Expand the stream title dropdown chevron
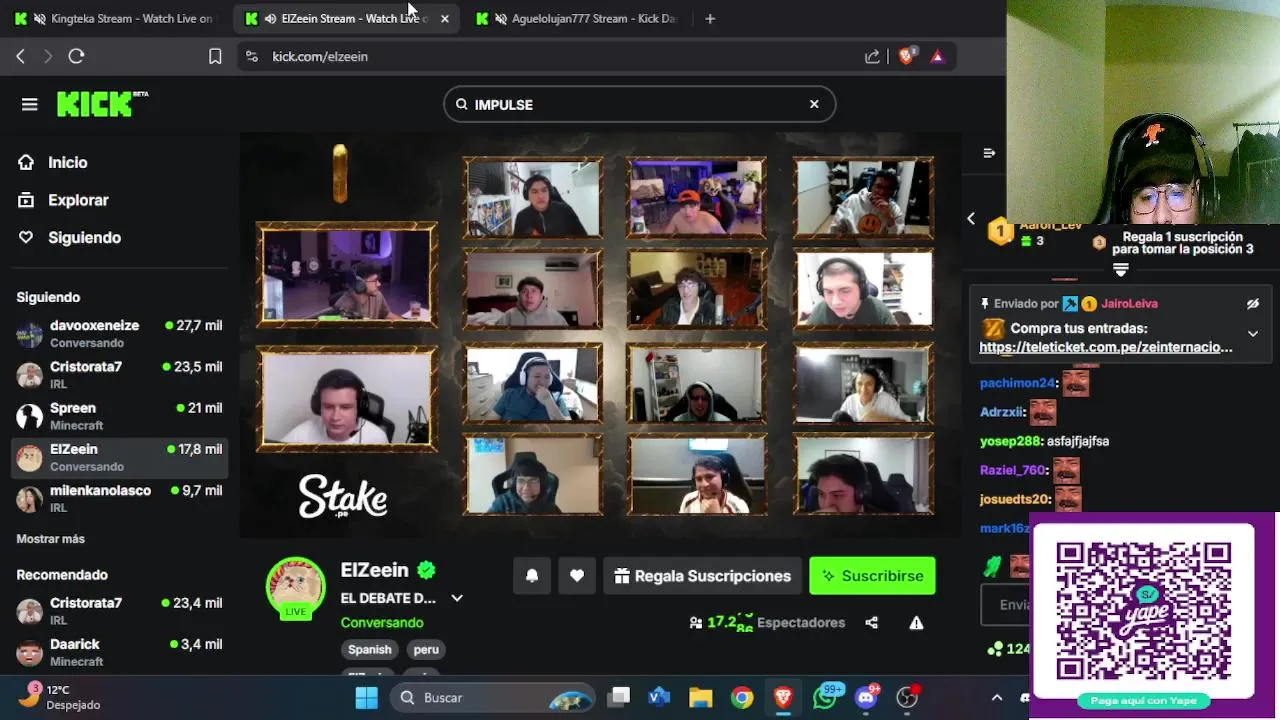Screen dimensions: 1280x720 click(457, 598)
